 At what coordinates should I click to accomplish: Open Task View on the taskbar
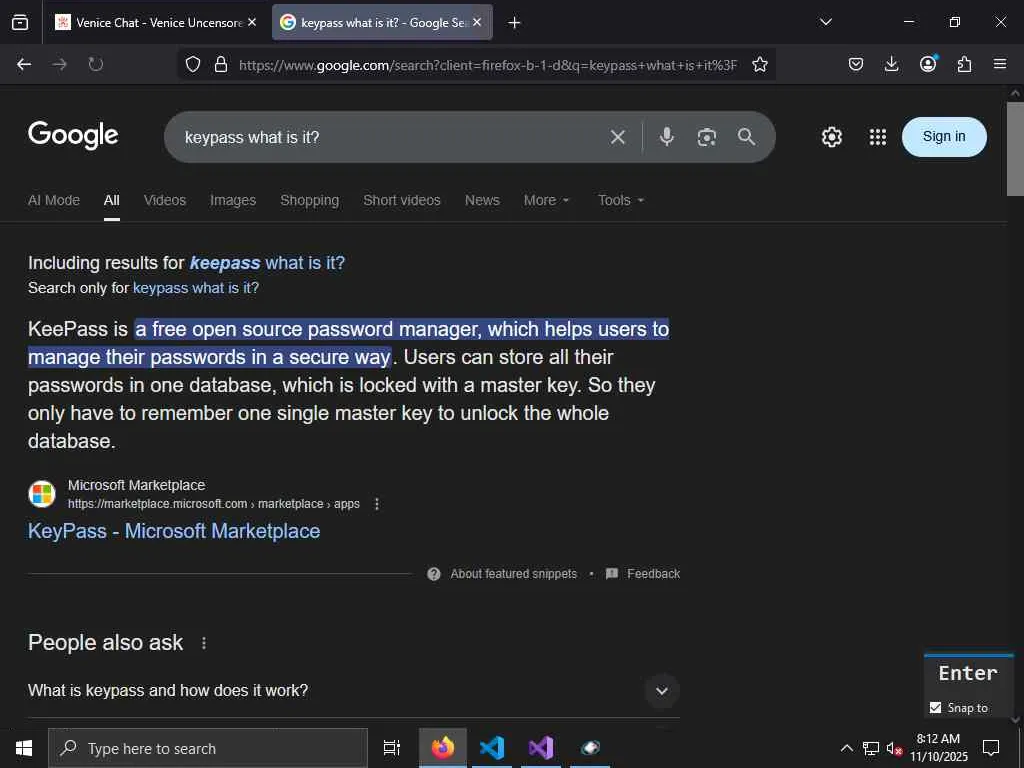click(x=392, y=748)
